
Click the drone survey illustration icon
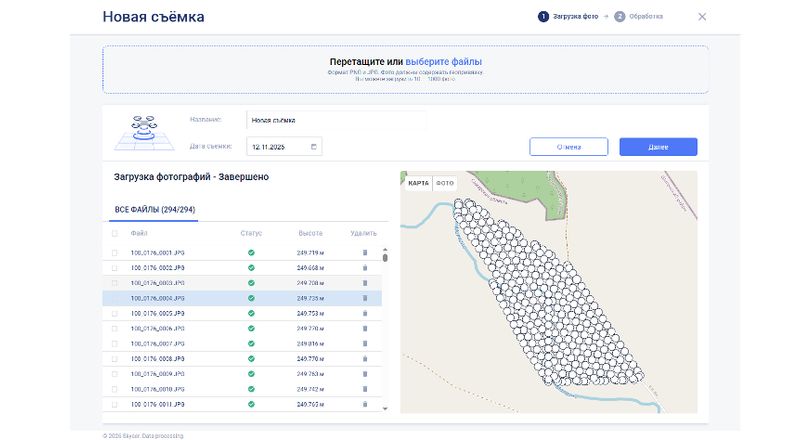coord(145,132)
